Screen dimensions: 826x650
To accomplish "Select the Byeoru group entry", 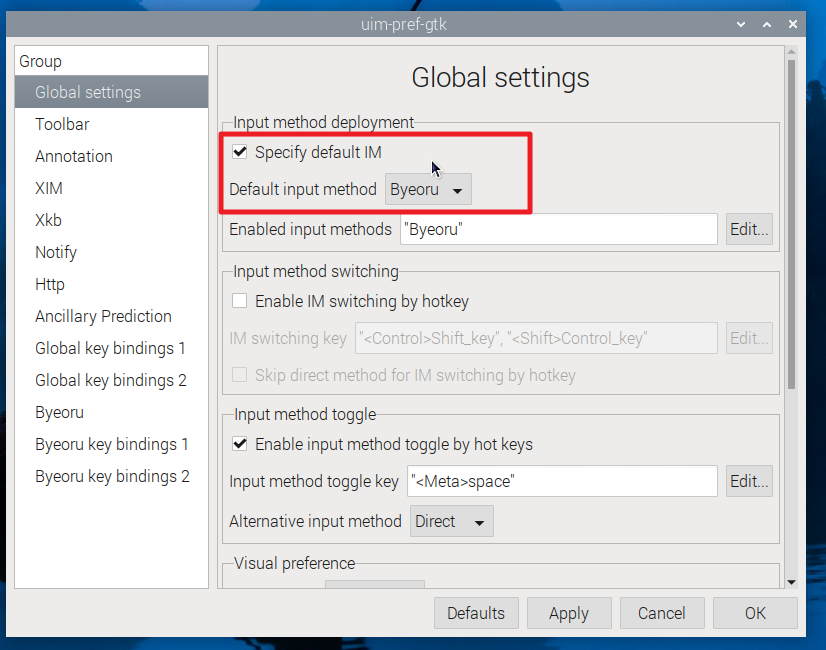I will [x=112, y=412].
